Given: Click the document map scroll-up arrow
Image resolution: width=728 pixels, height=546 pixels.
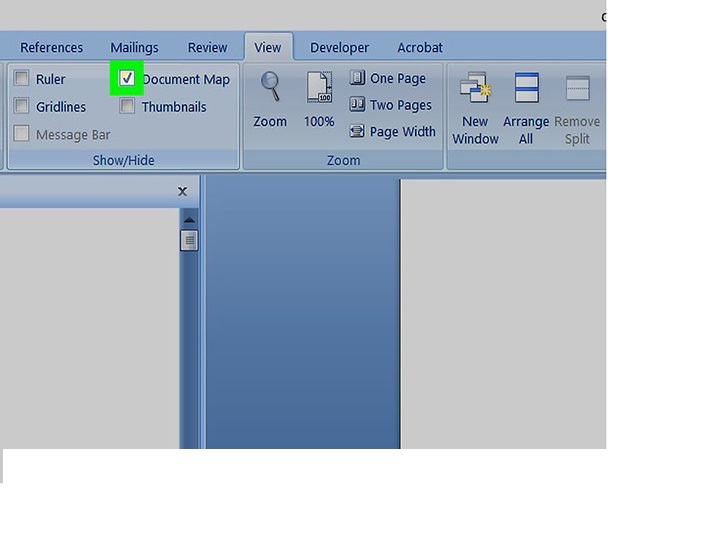Looking at the screenshot, I should (189, 220).
